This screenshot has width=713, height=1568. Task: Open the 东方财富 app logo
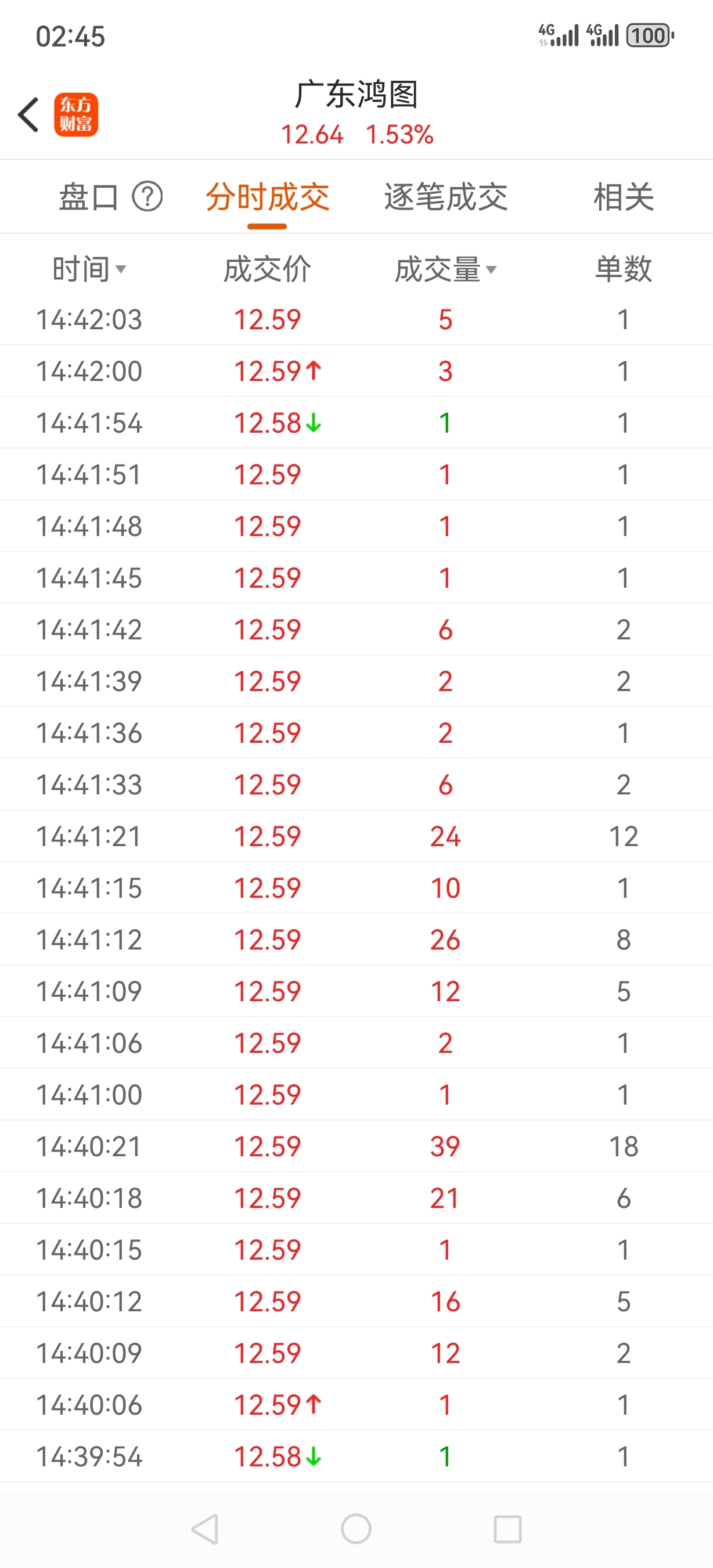[76, 114]
